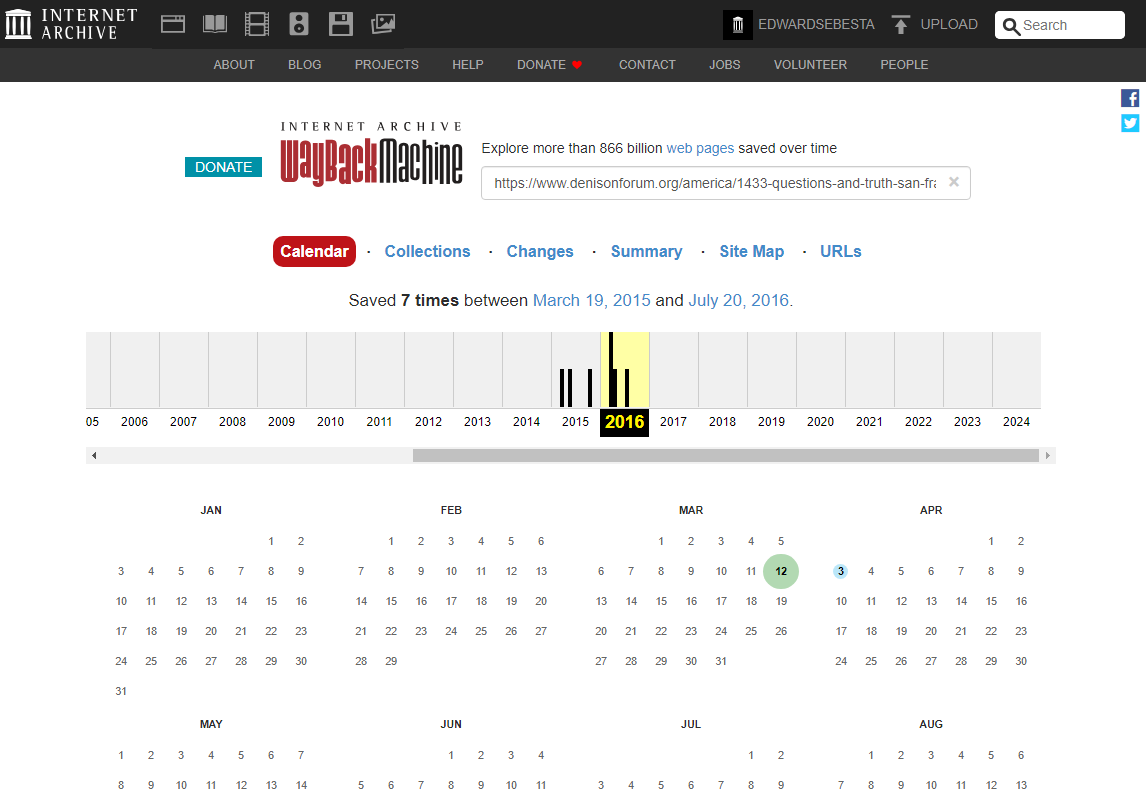Screen dimensions: 1146x807
Task: Follow the 'web pages' link
Action: [700, 148]
